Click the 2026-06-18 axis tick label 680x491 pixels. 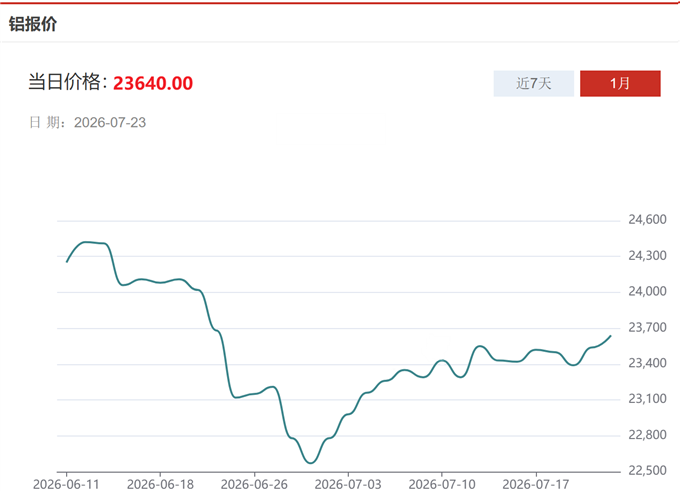[160, 484]
